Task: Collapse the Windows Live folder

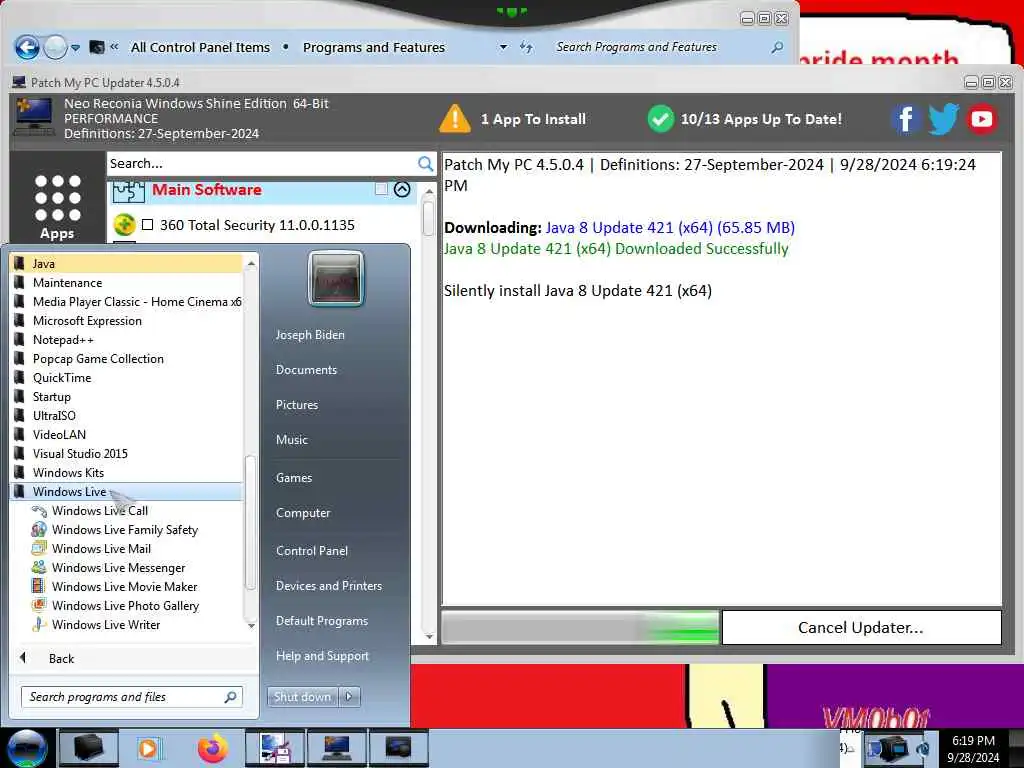Action: [x=126, y=492]
